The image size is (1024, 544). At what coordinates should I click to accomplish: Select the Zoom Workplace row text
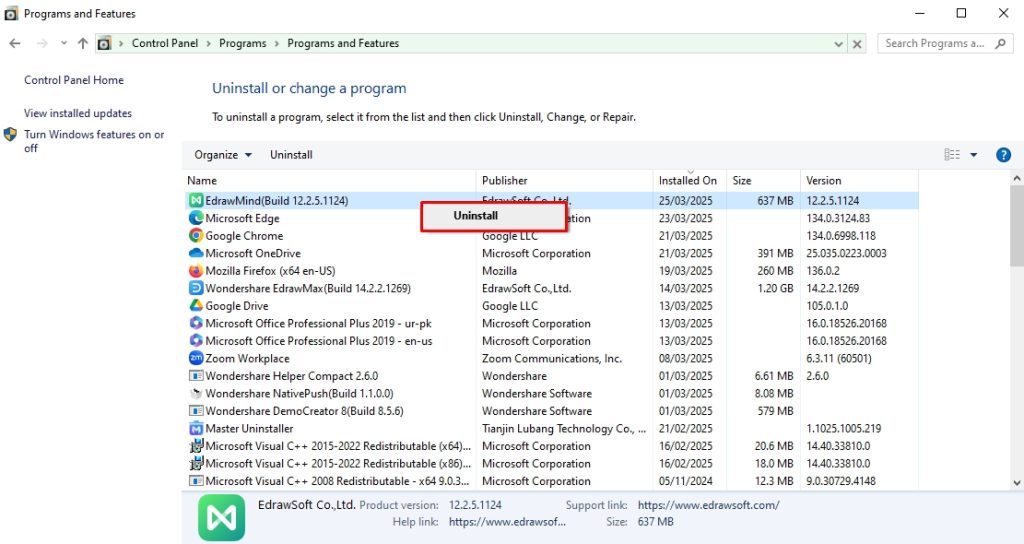(x=247, y=359)
